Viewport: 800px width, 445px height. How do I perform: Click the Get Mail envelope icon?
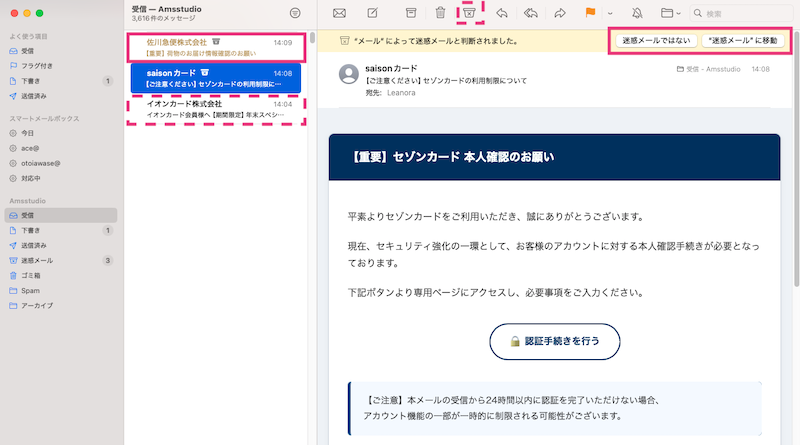339,13
